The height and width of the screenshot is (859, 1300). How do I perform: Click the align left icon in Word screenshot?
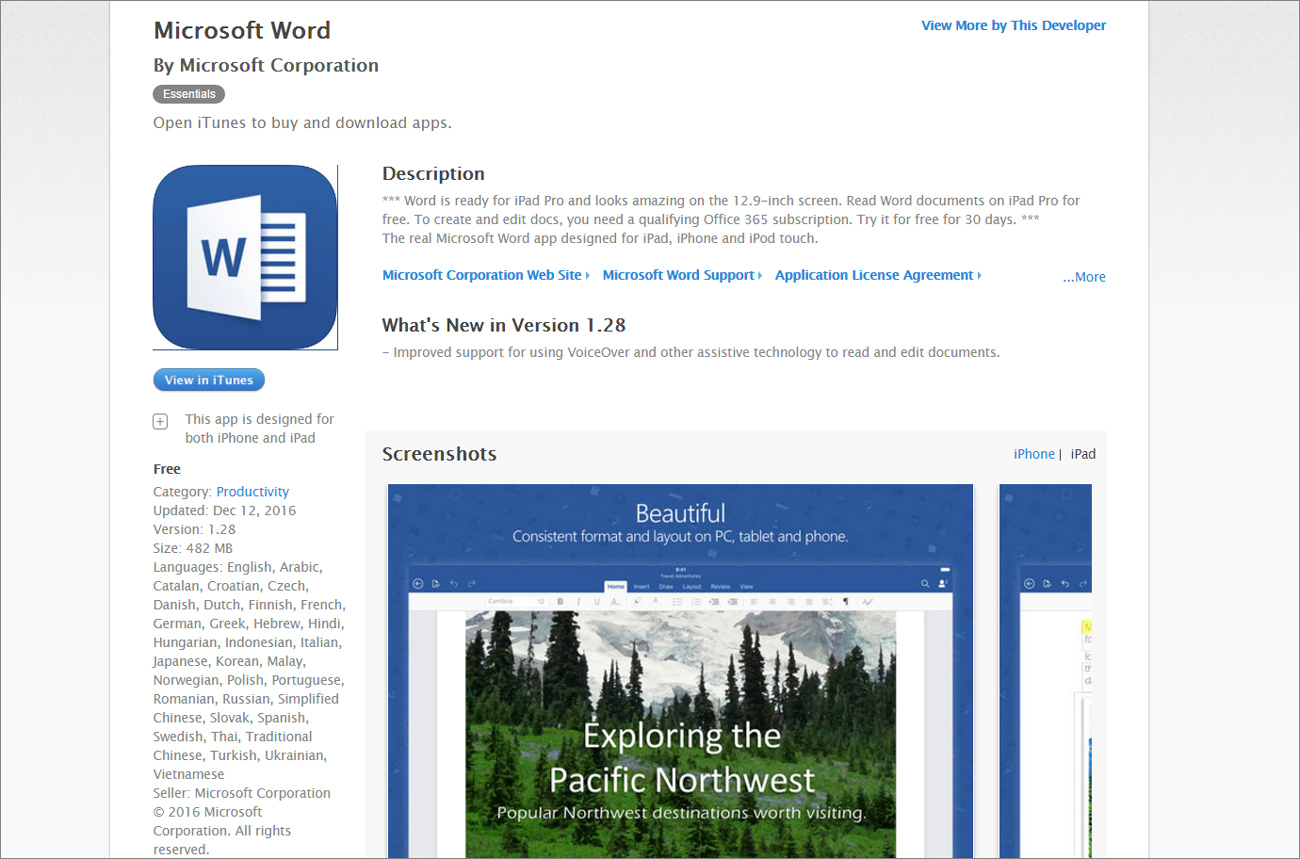(x=754, y=601)
